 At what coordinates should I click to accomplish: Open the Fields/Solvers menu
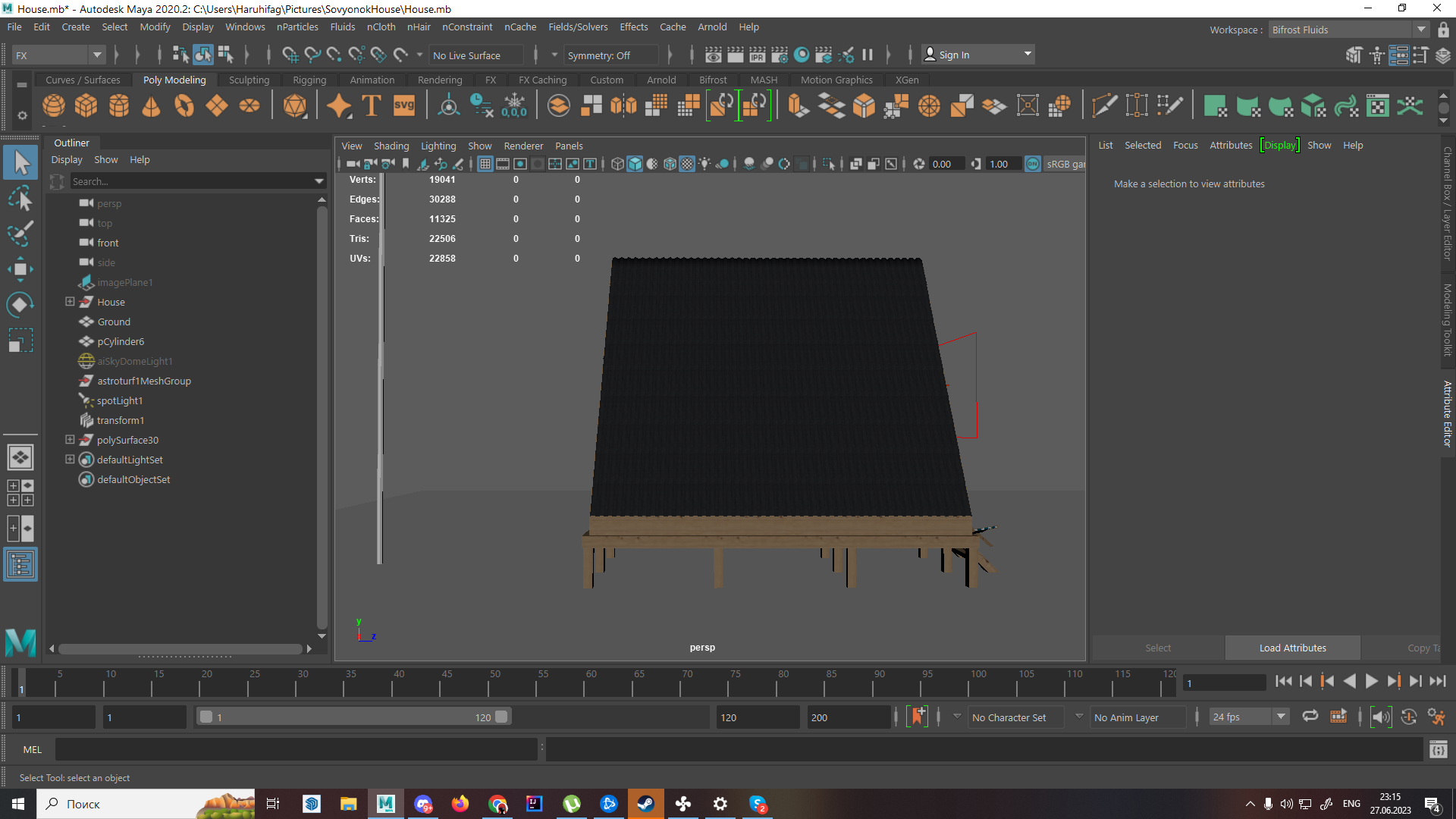578,27
